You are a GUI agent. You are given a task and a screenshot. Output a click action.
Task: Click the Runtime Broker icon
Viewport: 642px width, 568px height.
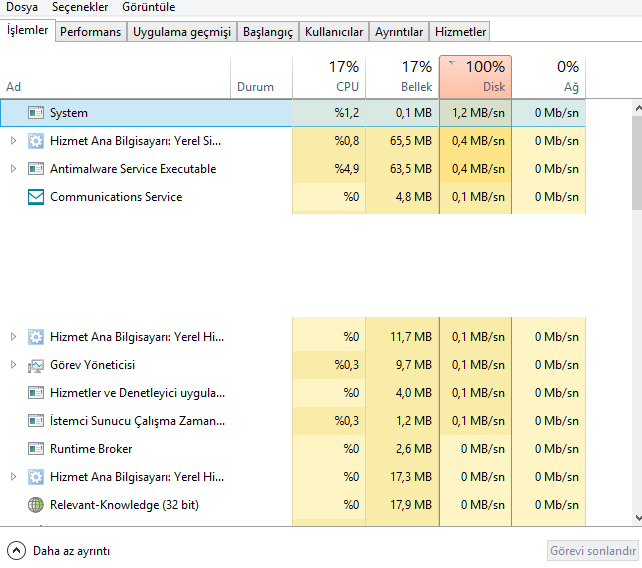pos(36,449)
